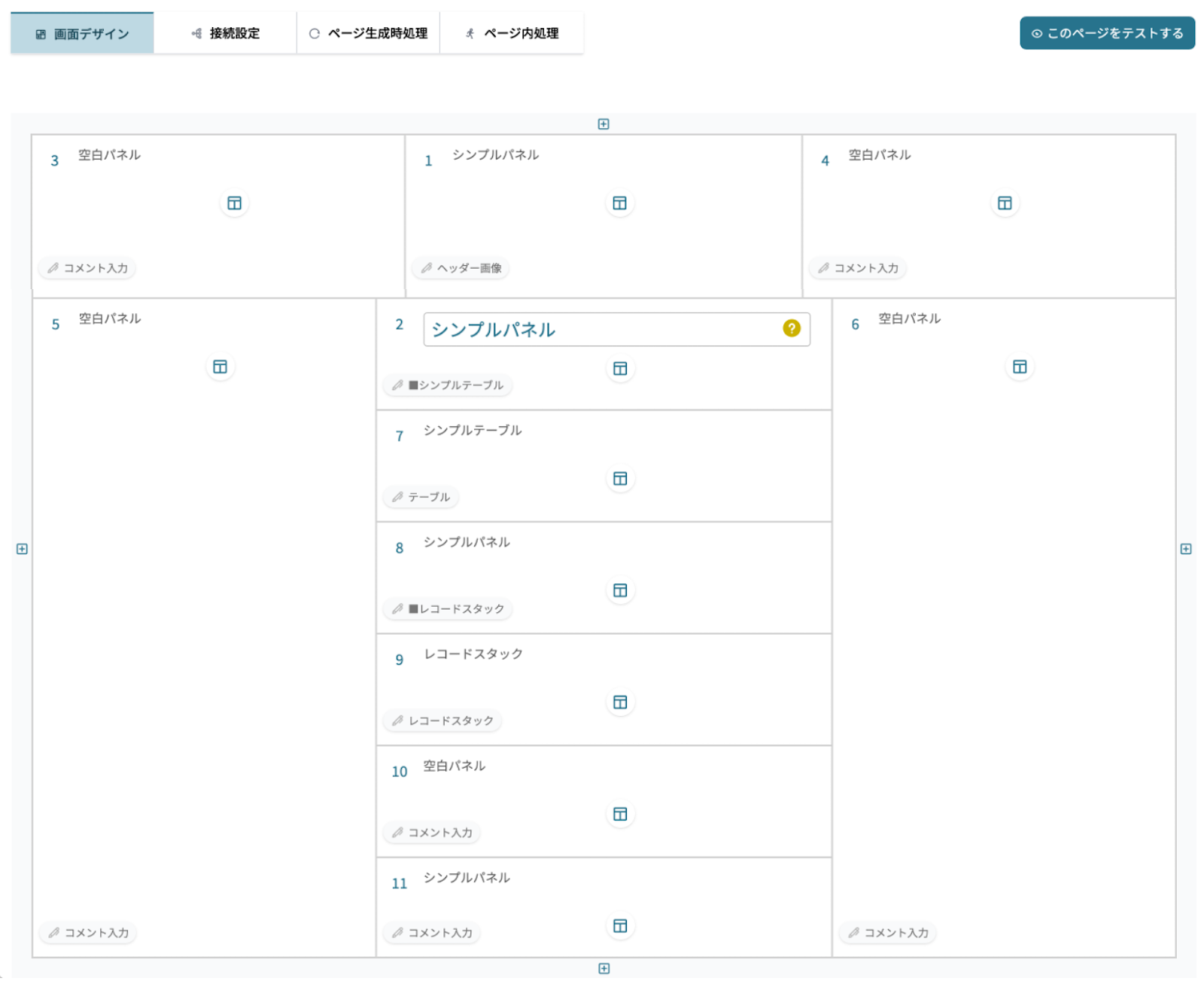Click the add-column plus icon on left
The width and height of the screenshot is (1204, 981).
point(22,549)
